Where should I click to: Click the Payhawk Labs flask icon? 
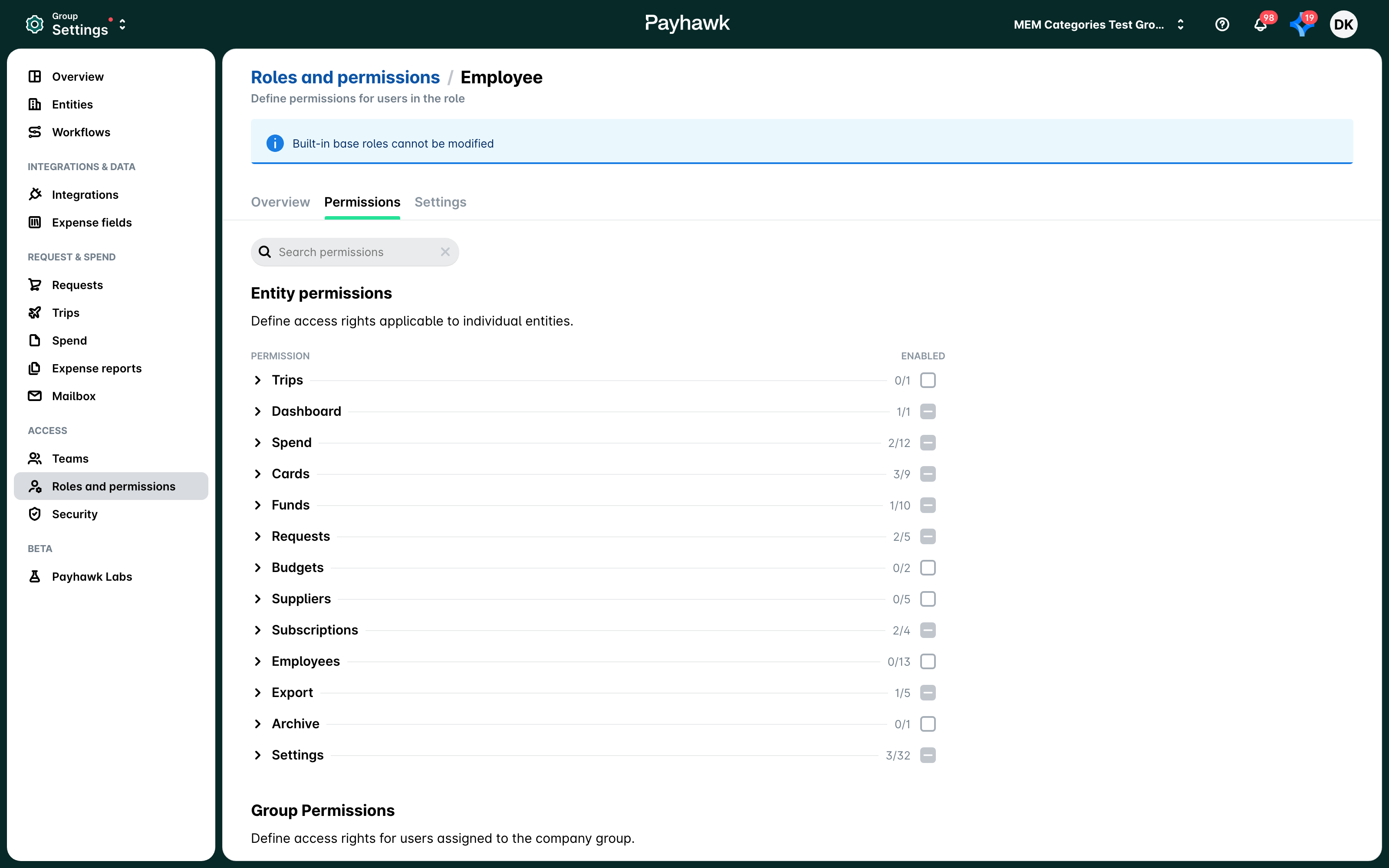[34, 576]
